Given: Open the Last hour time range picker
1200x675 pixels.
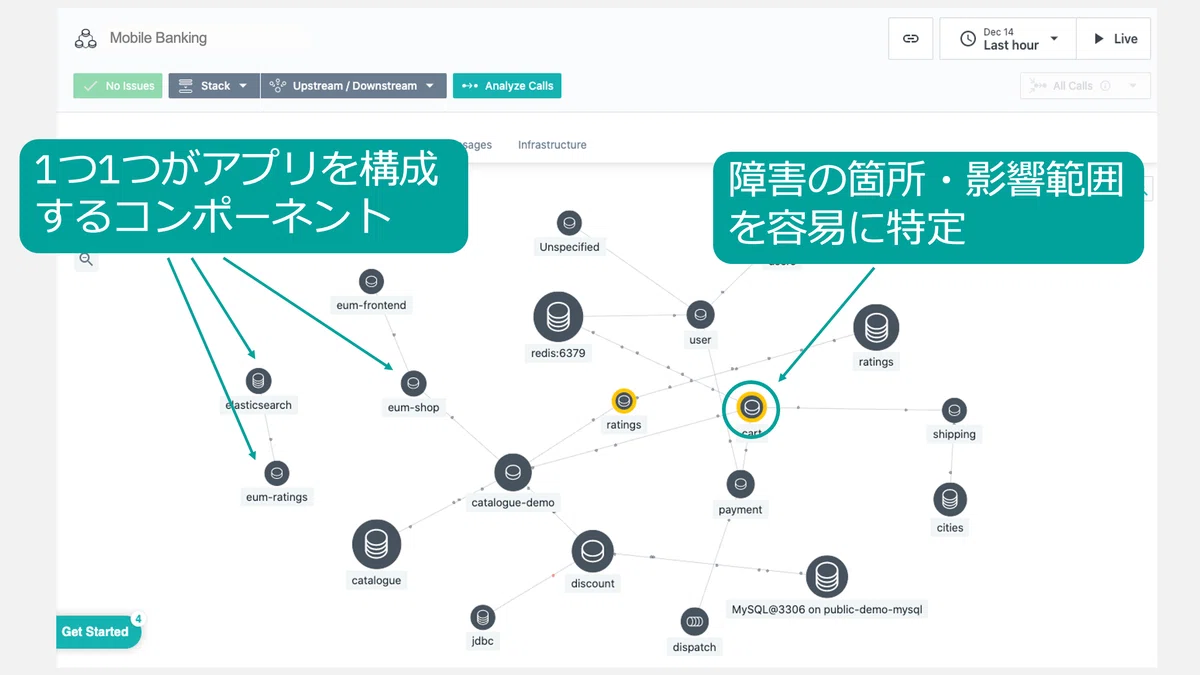Looking at the screenshot, I should (x=1008, y=39).
